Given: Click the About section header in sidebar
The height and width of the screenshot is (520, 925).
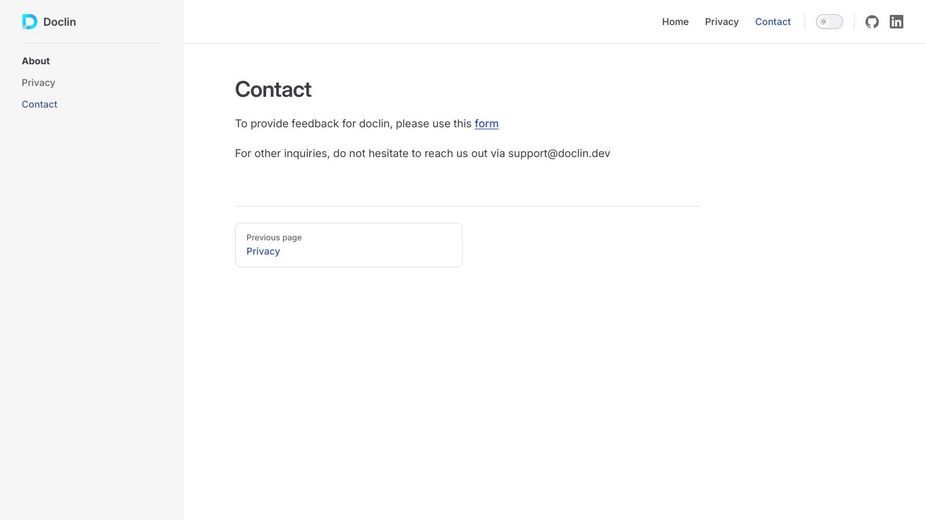Looking at the screenshot, I should [35, 61].
